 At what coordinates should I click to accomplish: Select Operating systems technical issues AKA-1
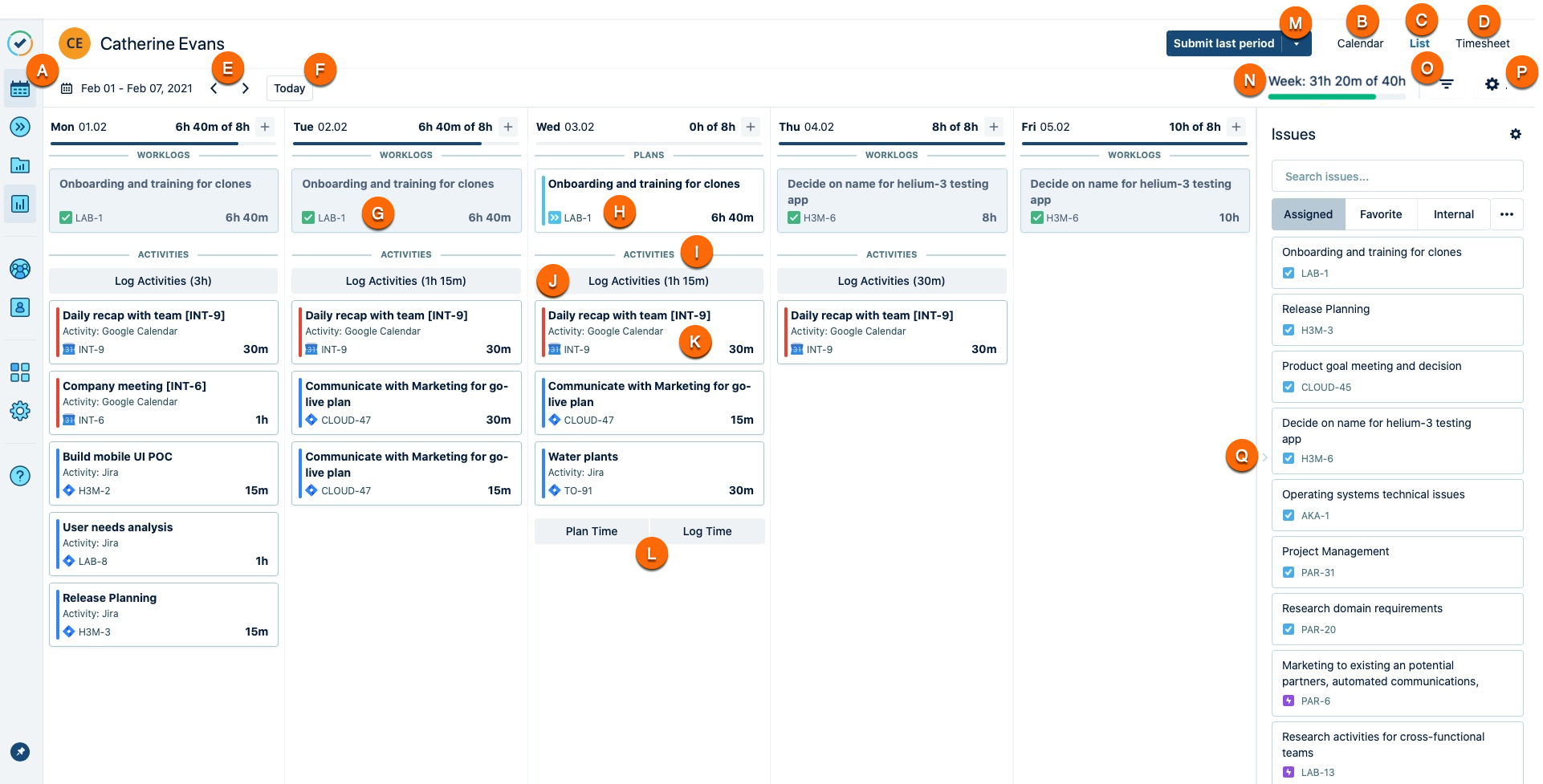point(1397,505)
